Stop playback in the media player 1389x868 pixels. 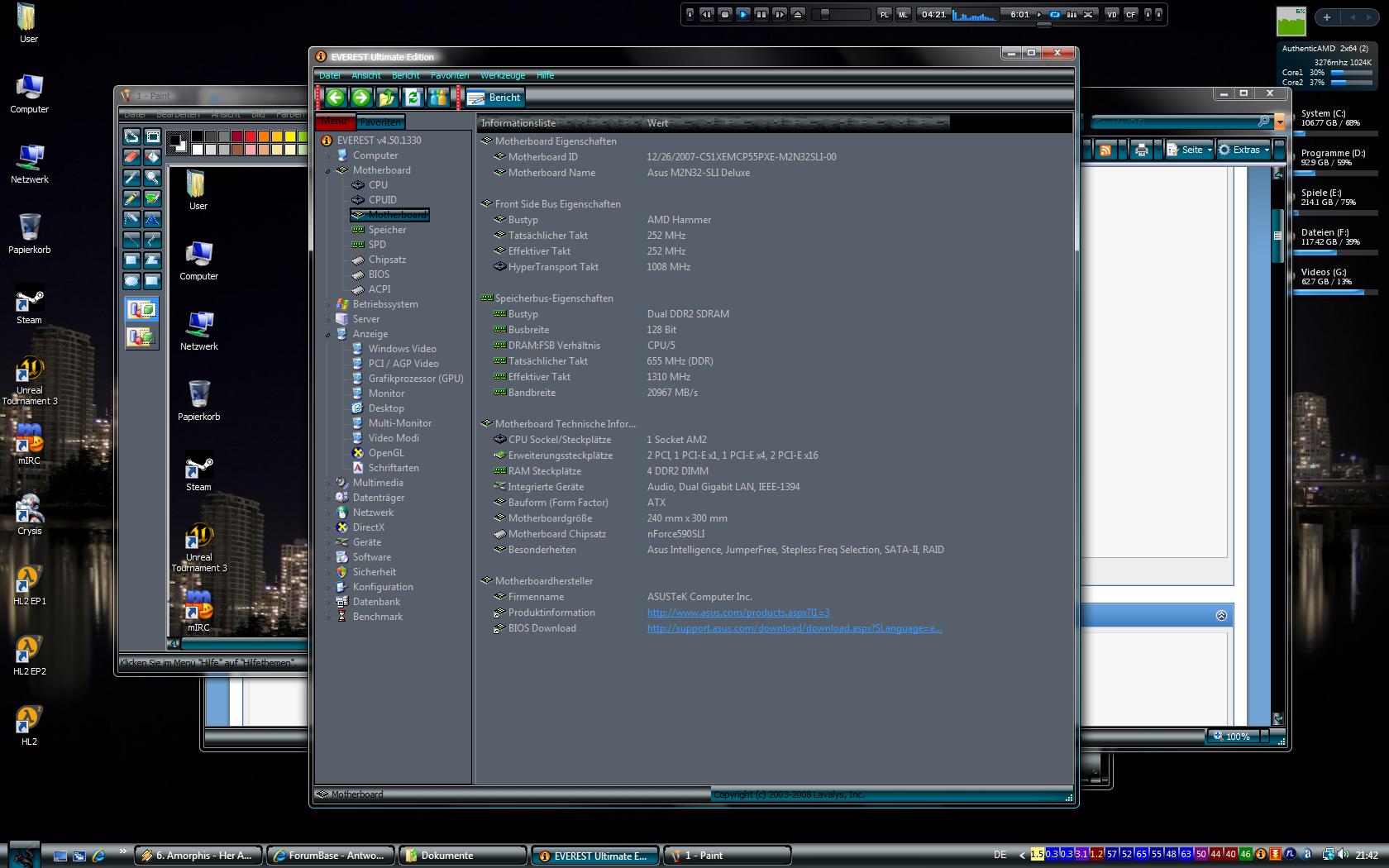pyautogui.click(x=725, y=14)
